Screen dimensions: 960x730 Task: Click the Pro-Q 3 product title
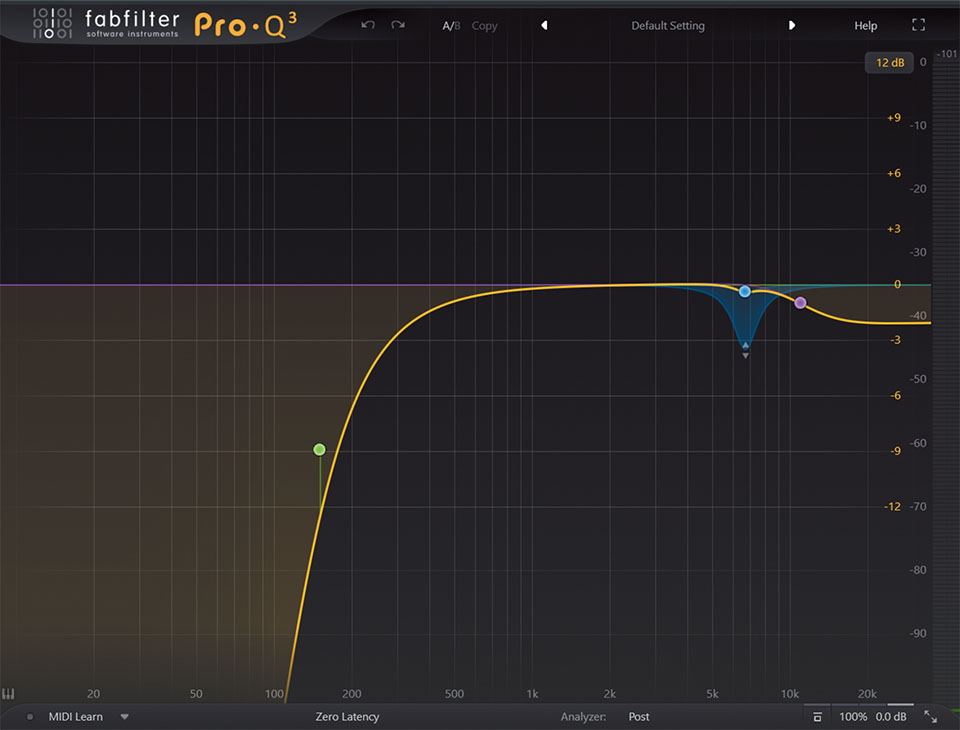coord(246,25)
